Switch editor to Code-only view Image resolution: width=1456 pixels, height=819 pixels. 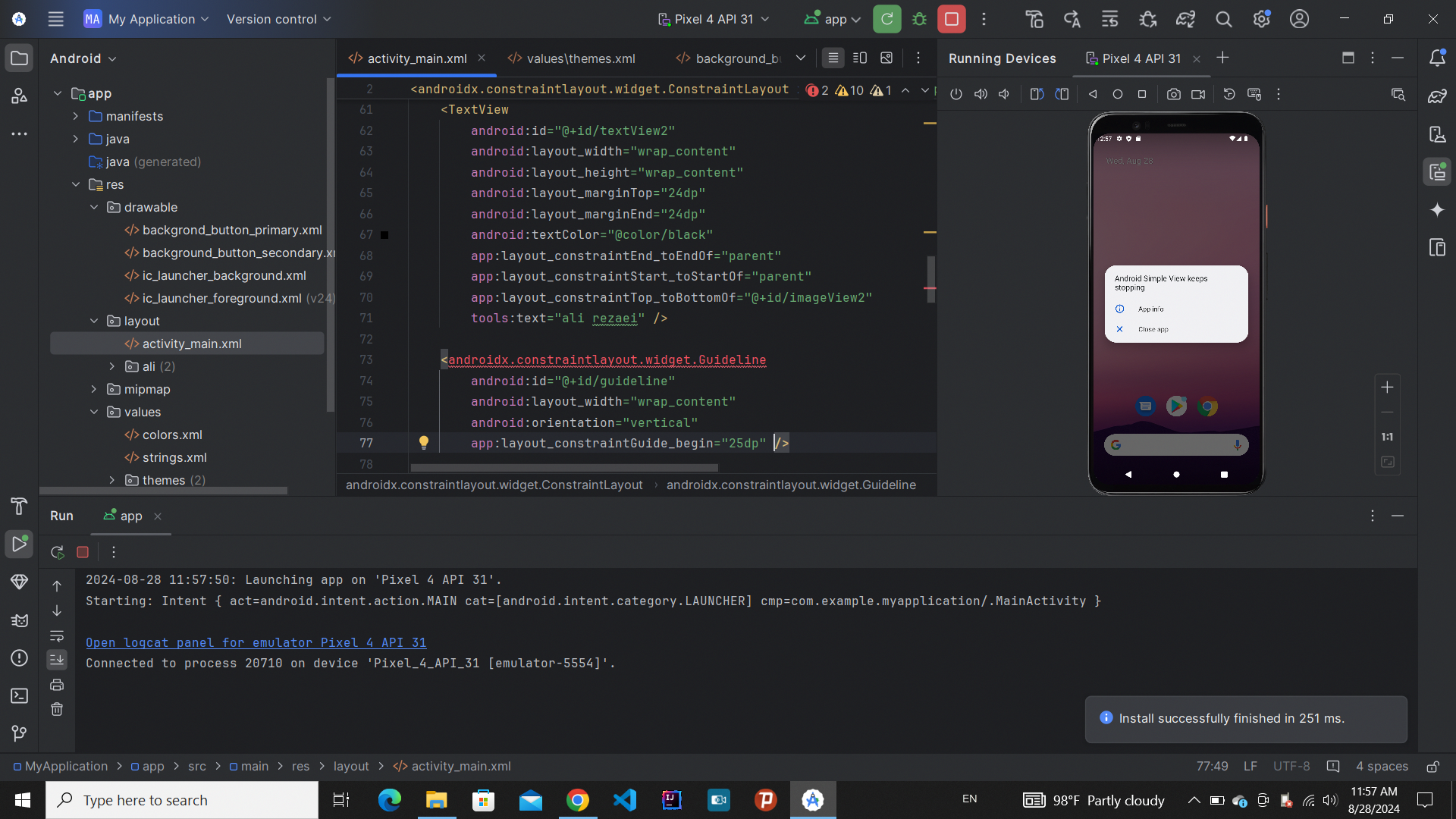833,58
